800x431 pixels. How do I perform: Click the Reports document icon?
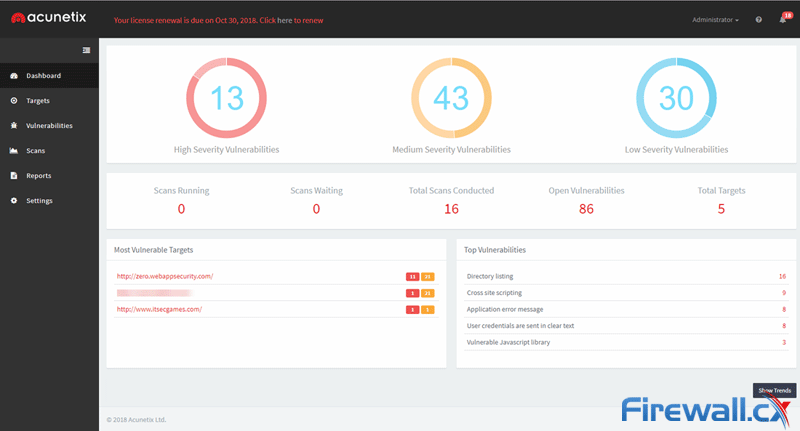coord(14,175)
